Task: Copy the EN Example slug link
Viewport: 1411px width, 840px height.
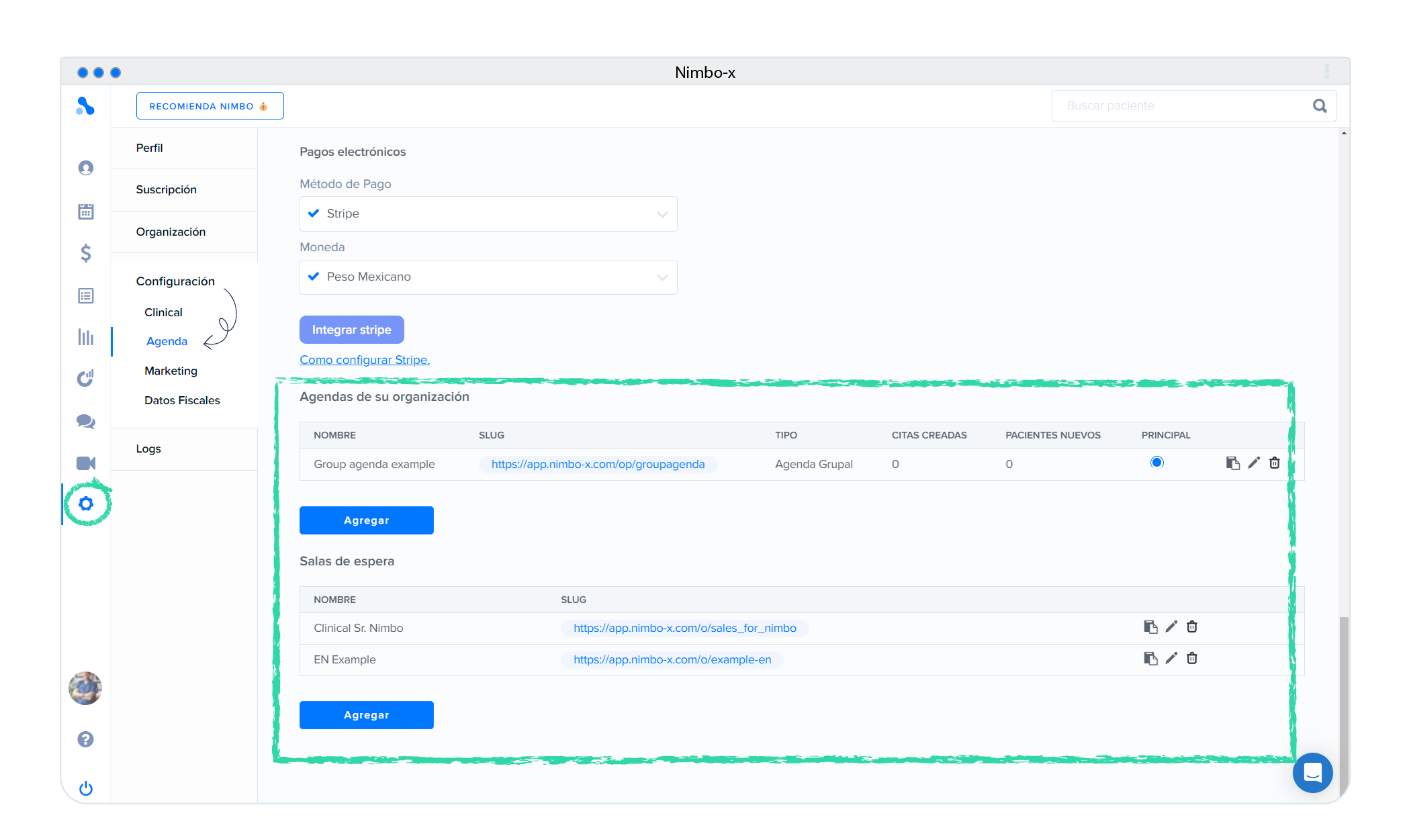Action: coord(1150,659)
